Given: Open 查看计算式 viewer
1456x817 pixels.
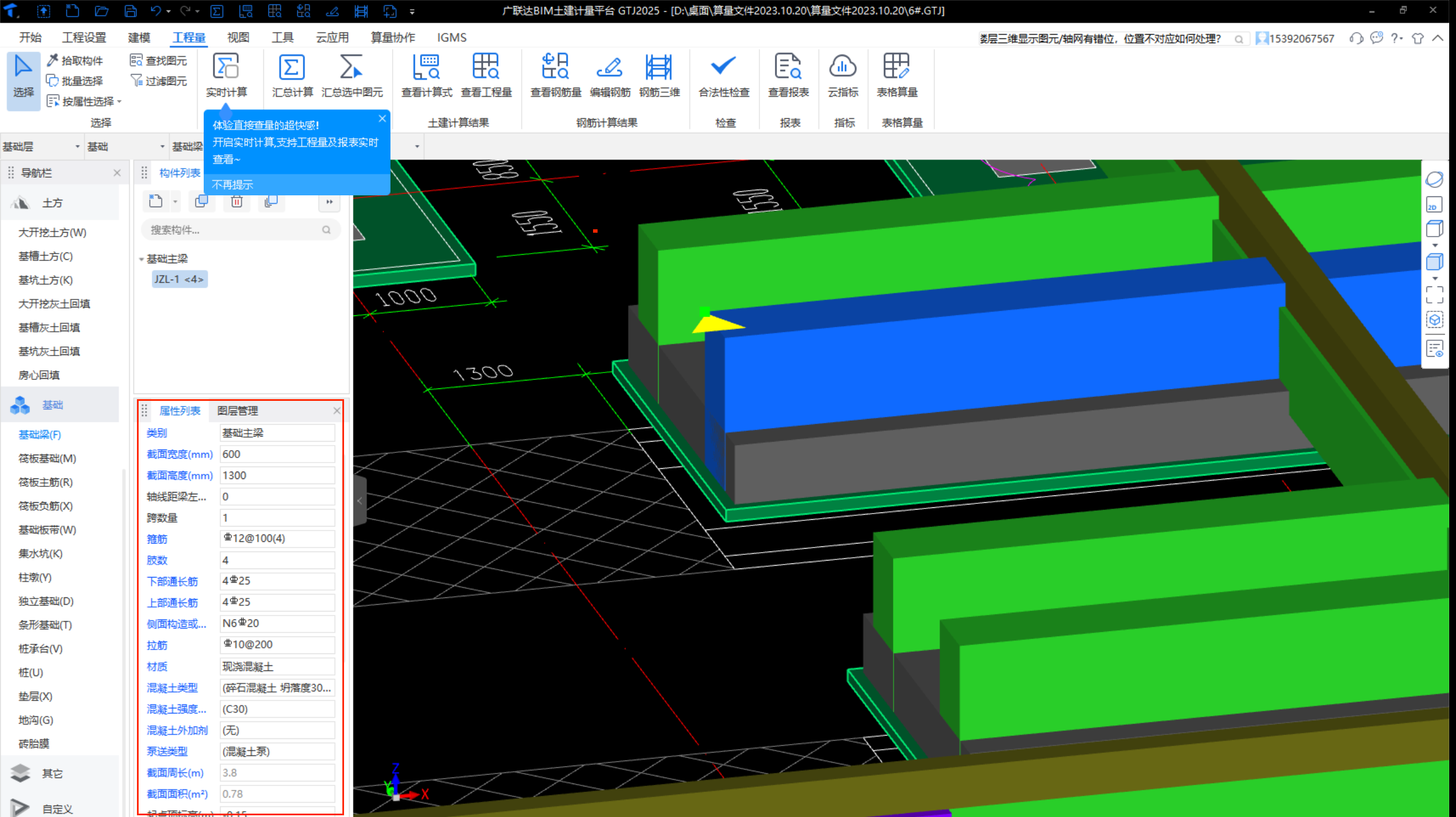Looking at the screenshot, I should coord(427,76).
